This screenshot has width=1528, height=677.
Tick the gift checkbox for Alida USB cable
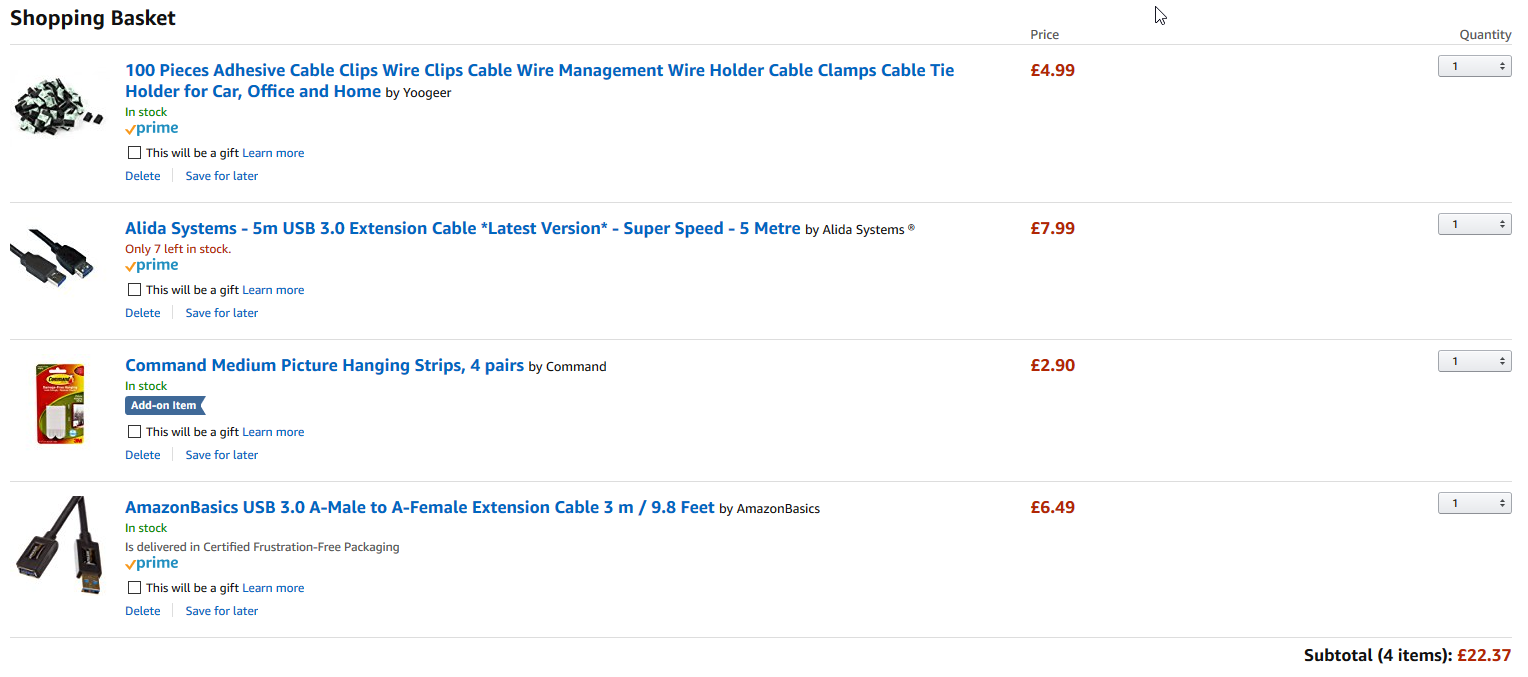[134, 290]
